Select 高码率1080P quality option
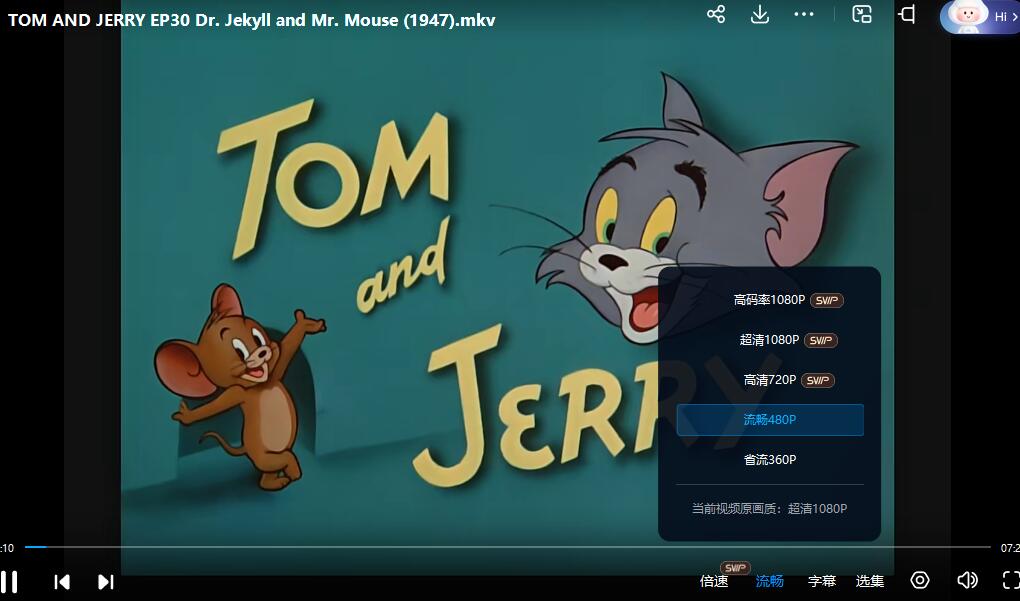This screenshot has height=601, width=1020. coord(770,300)
